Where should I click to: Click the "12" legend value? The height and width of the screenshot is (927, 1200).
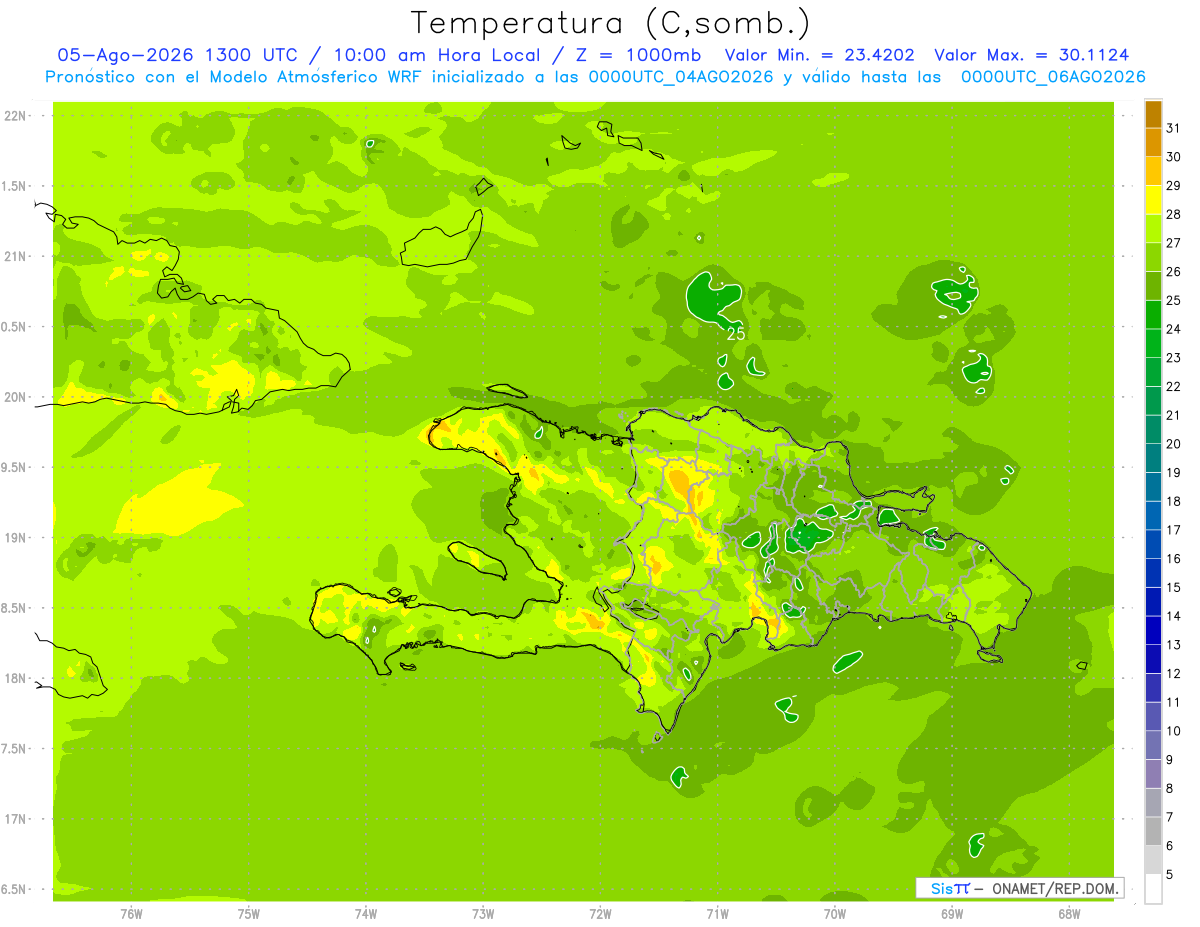[x=1174, y=674]
